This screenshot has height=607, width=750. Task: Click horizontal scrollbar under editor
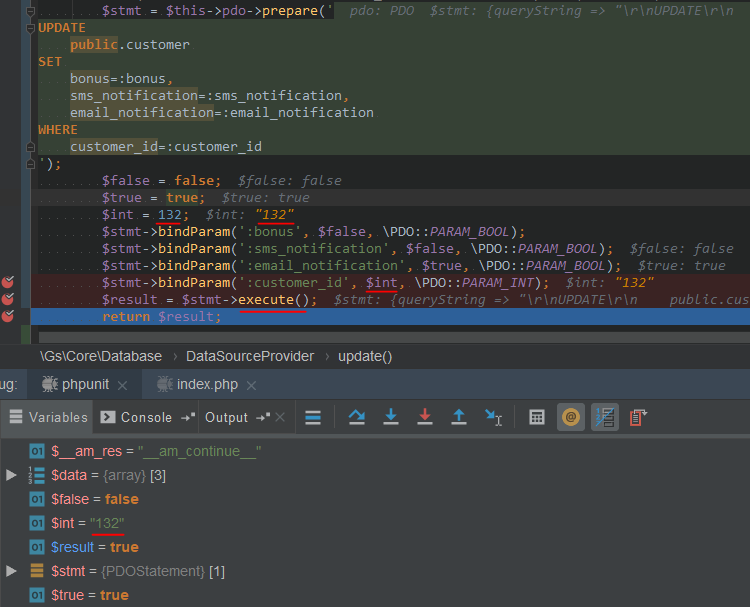(x=394, y=337)
